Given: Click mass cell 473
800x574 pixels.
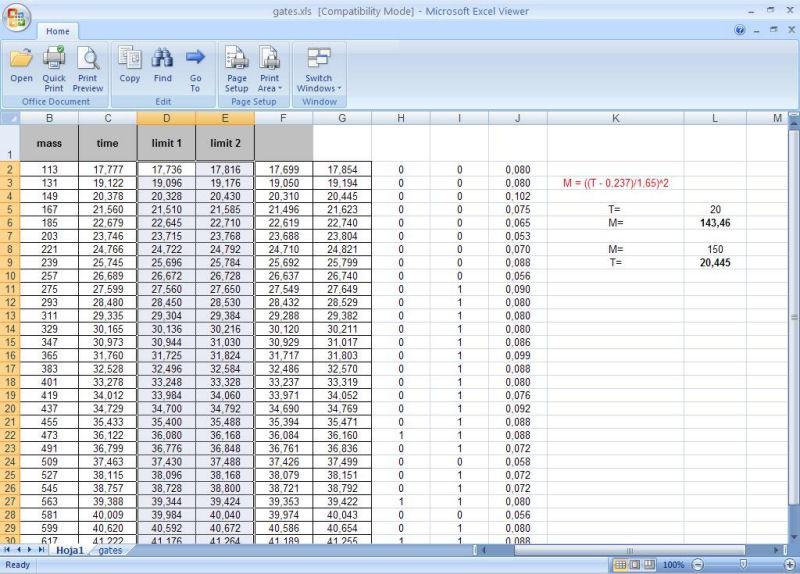Looking at the screenshot, I should click(49, 435).
